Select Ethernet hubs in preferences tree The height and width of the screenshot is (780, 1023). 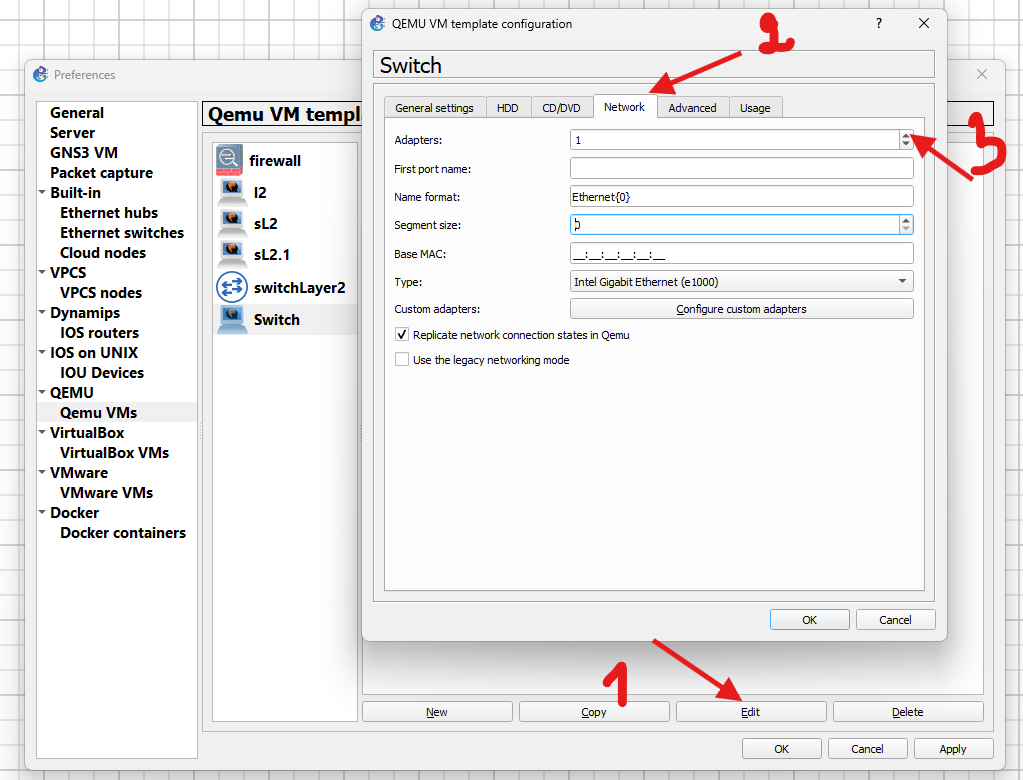[x=109, y=213]
